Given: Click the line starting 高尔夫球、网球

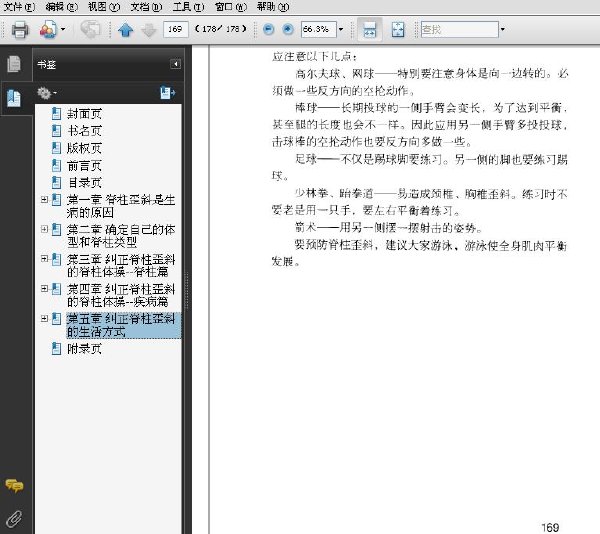Looking at the screenshot, I should pyautogui.click(x=432, y=73).
